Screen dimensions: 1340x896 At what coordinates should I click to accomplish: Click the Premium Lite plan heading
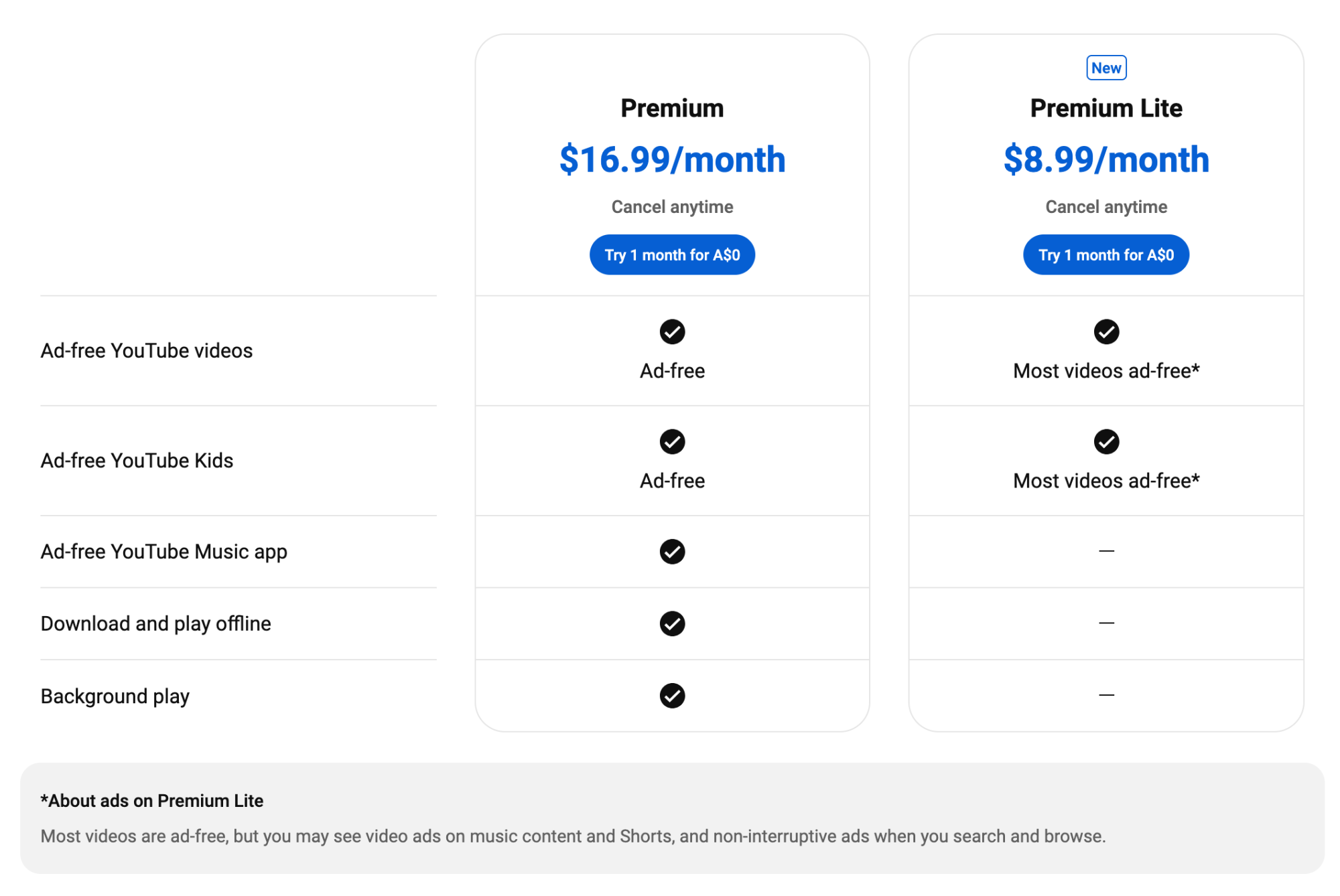[x=1106, y=108]
